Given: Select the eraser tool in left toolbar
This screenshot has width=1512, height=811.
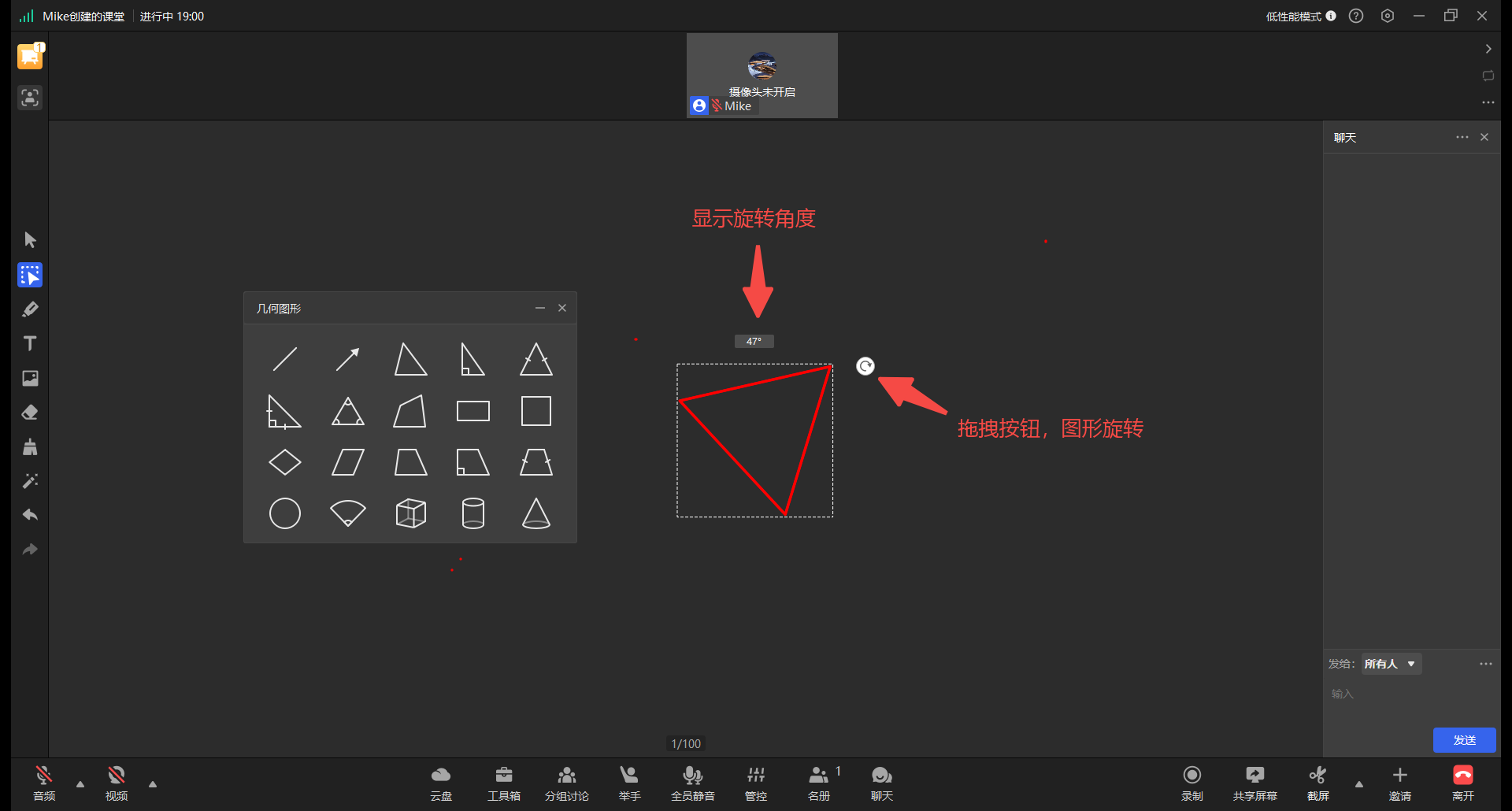Looking at the screenshot, I should [30, 413].
